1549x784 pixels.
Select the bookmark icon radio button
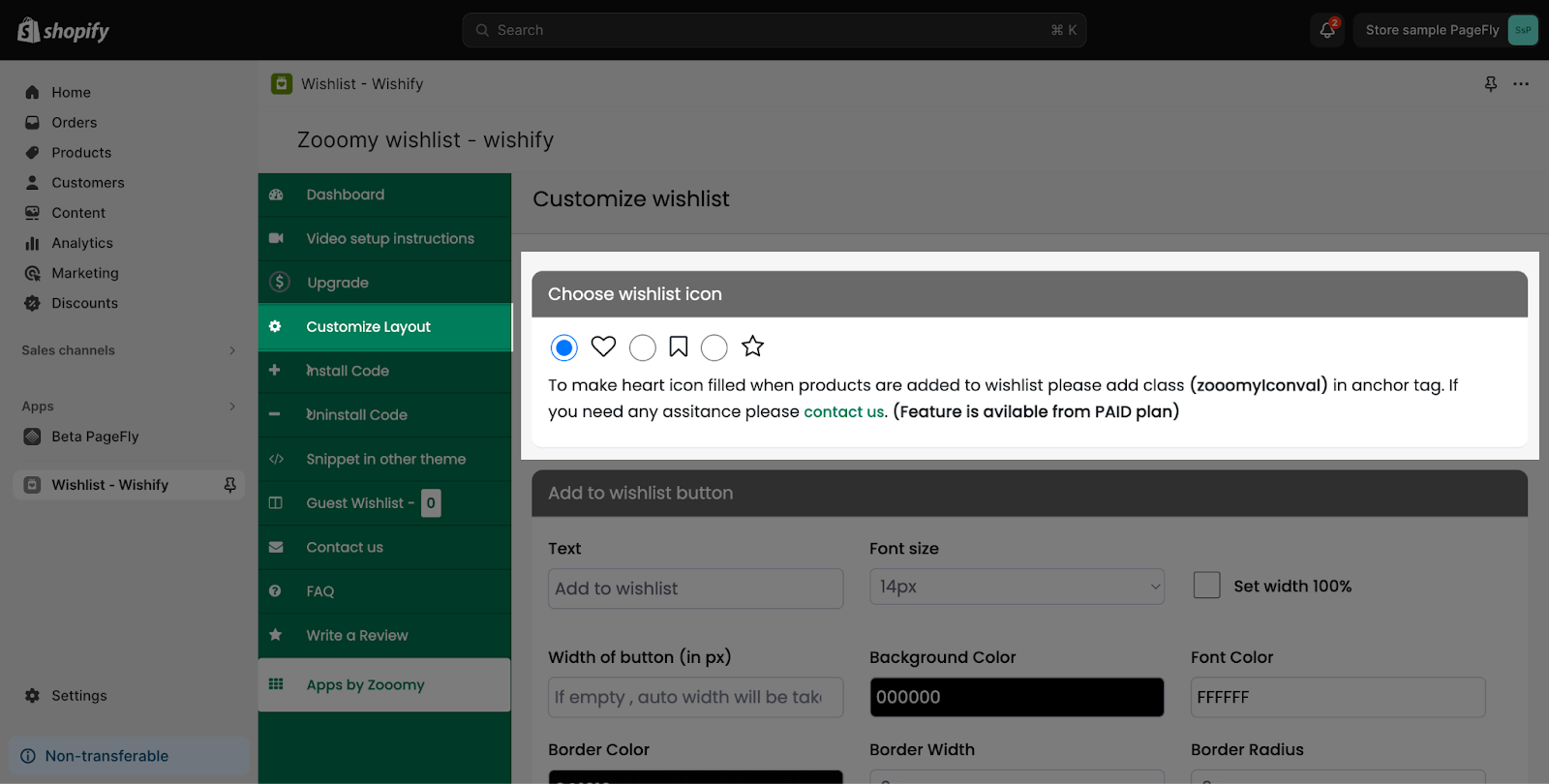tap(643, 347)
